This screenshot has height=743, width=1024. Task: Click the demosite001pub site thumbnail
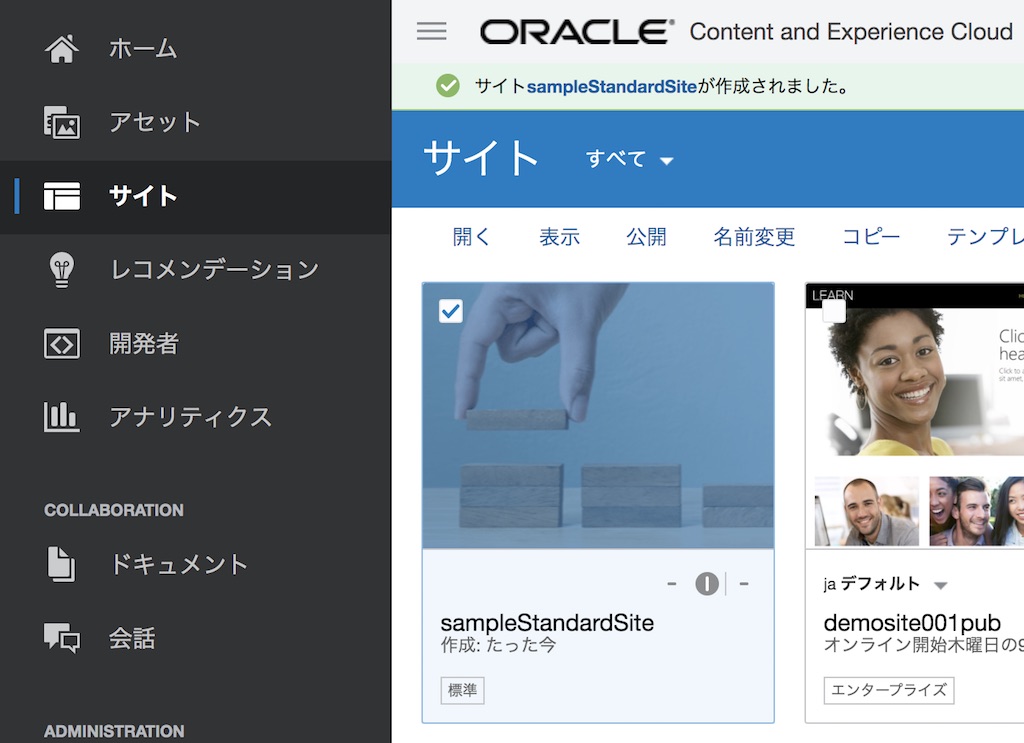(915, 415)
